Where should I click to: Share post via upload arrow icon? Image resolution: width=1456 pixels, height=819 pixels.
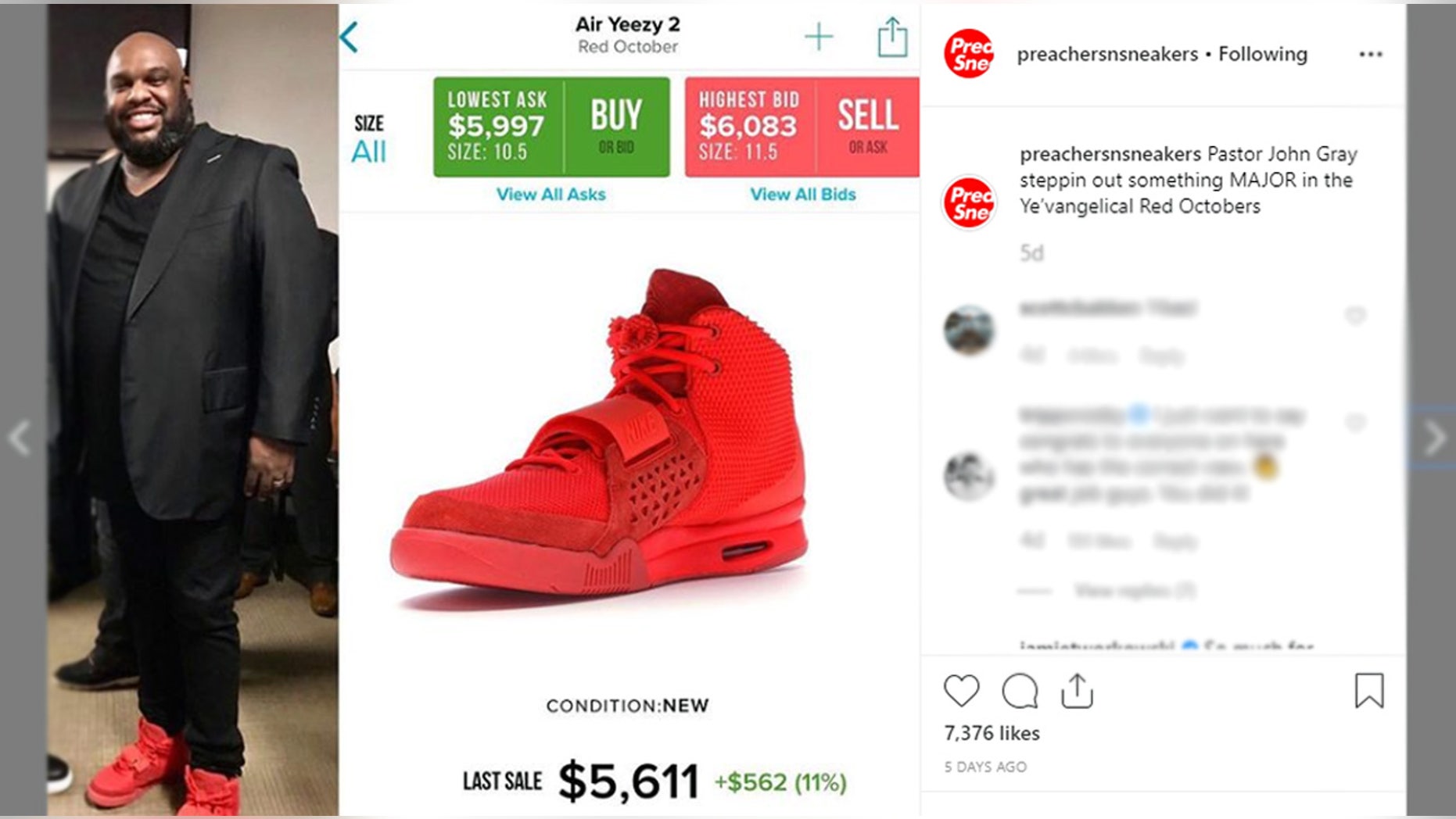(x=1077, y=691)
